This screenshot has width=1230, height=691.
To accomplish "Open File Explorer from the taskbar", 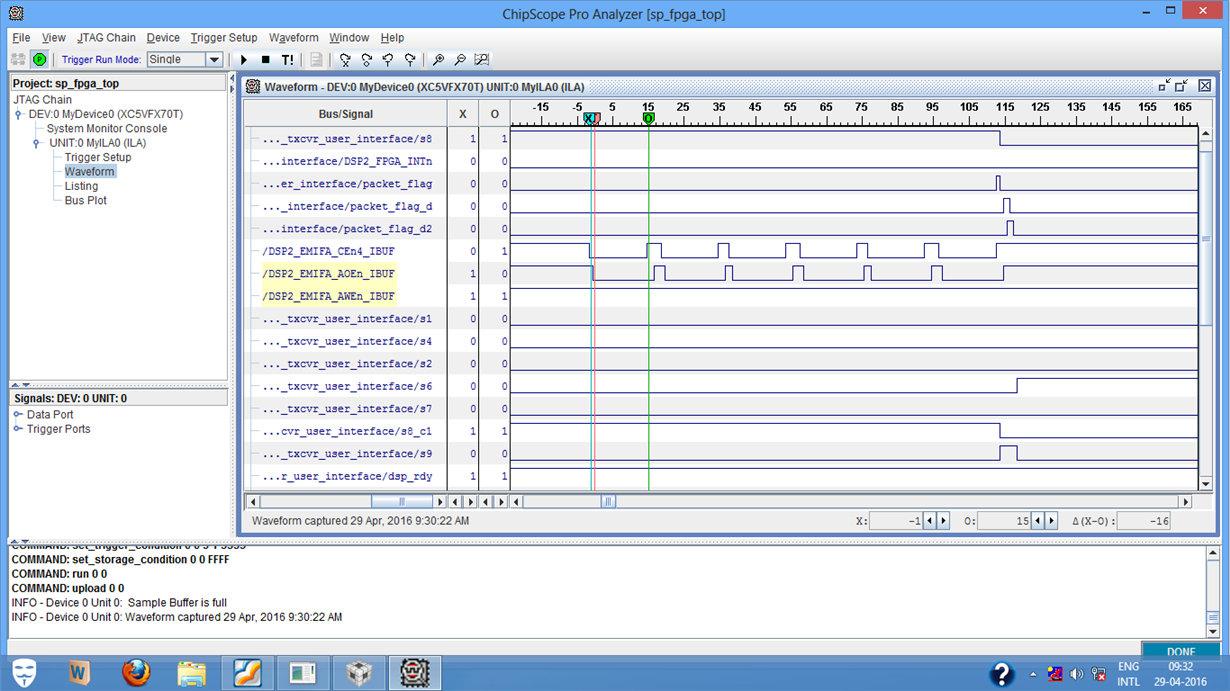I will coord(192,673).
